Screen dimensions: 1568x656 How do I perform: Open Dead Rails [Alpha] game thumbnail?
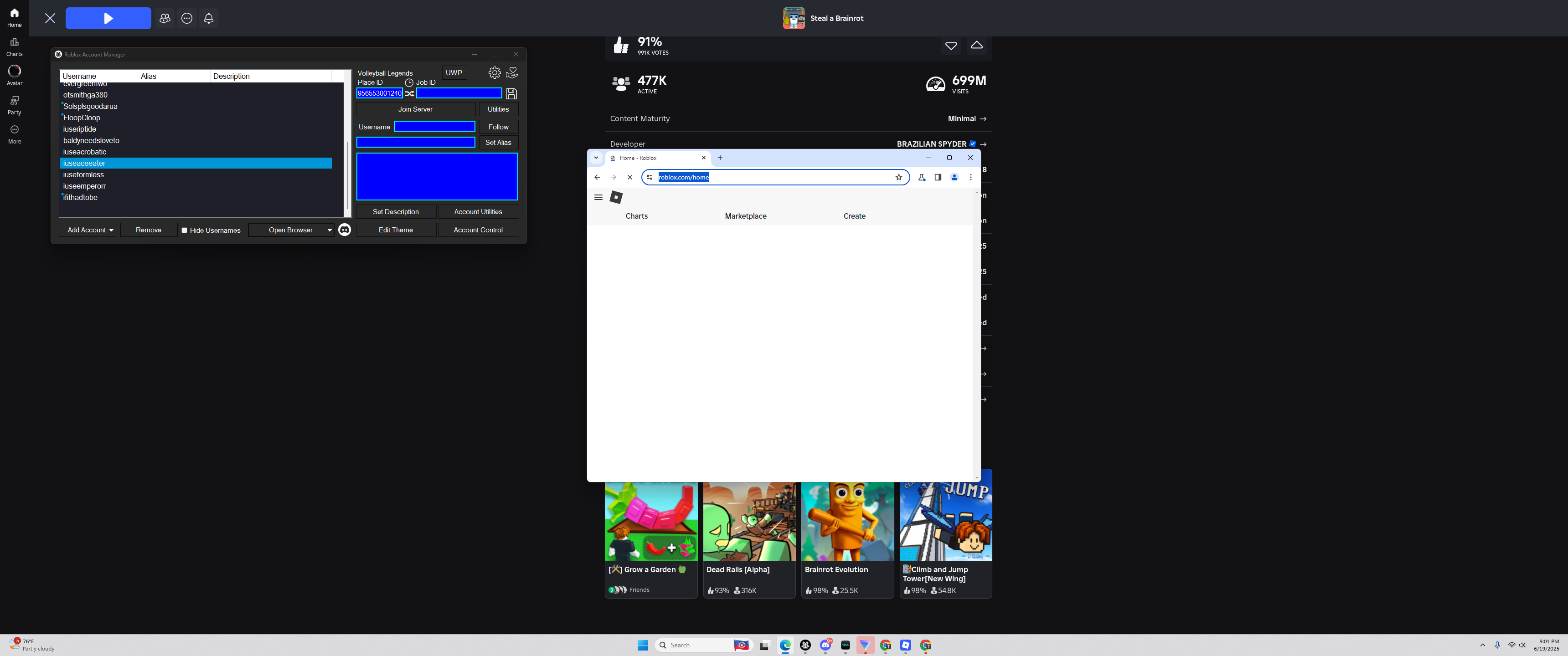[749, 522]
